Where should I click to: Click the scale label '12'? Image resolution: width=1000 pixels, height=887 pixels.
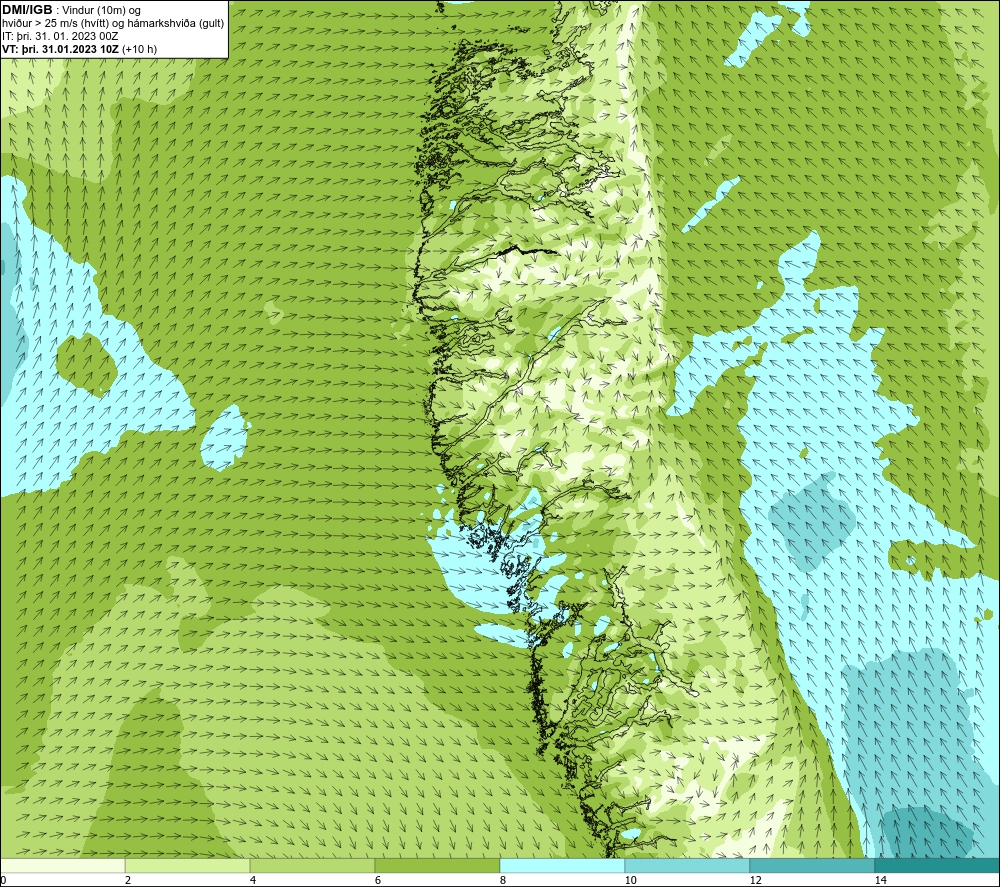[756, 880]
